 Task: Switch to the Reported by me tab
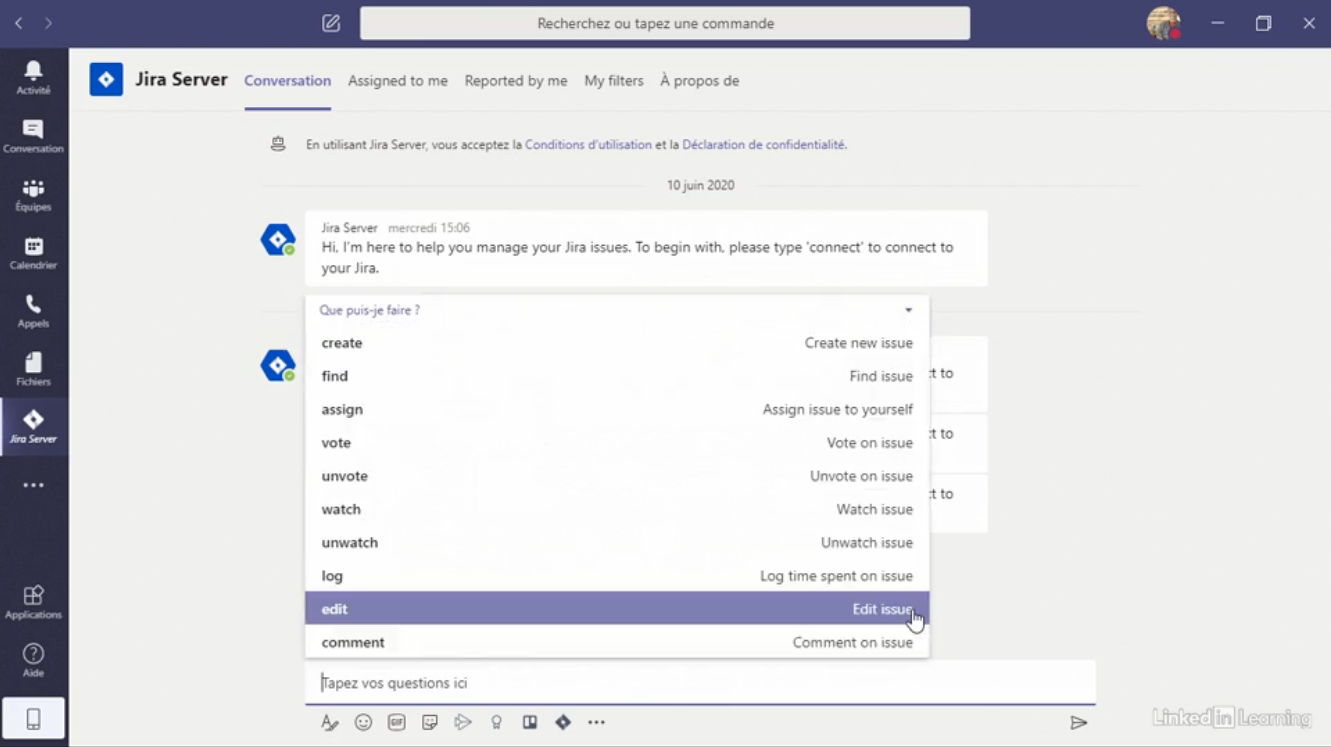pyautogui.click(x=516, y=81)
